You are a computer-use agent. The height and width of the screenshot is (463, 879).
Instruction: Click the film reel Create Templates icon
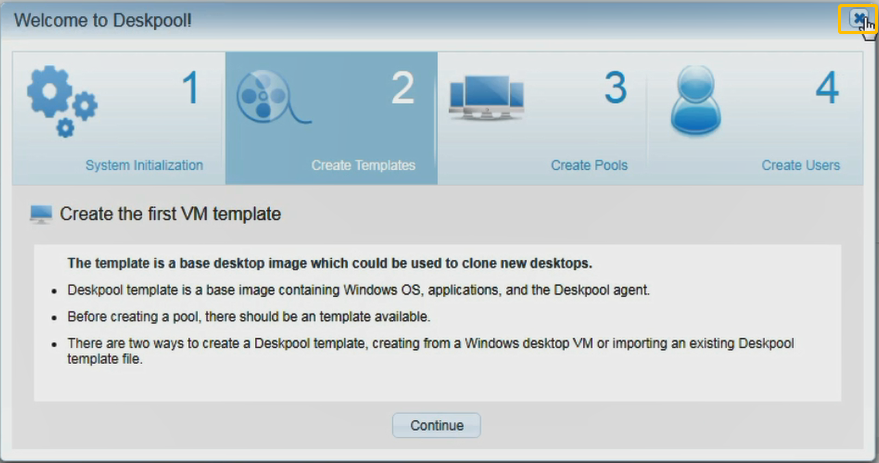click(x=273, y=96)
